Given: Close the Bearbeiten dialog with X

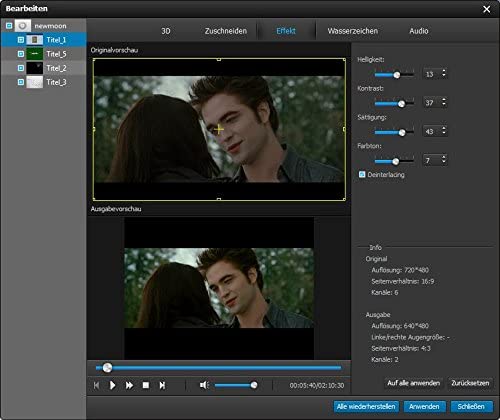Looking at the screenshot, I should 487,9.
